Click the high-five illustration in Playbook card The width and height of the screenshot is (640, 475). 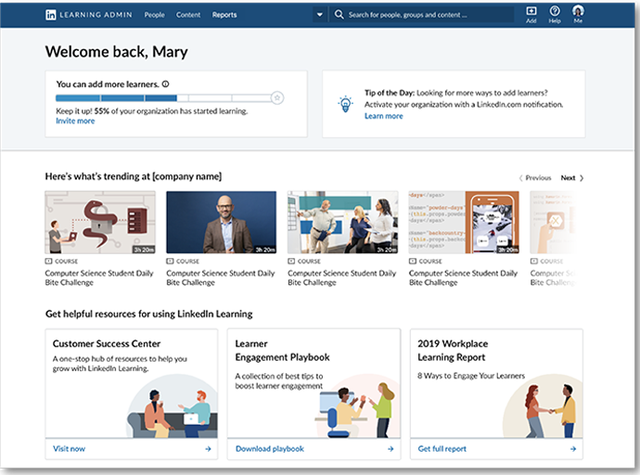[358, 407]
